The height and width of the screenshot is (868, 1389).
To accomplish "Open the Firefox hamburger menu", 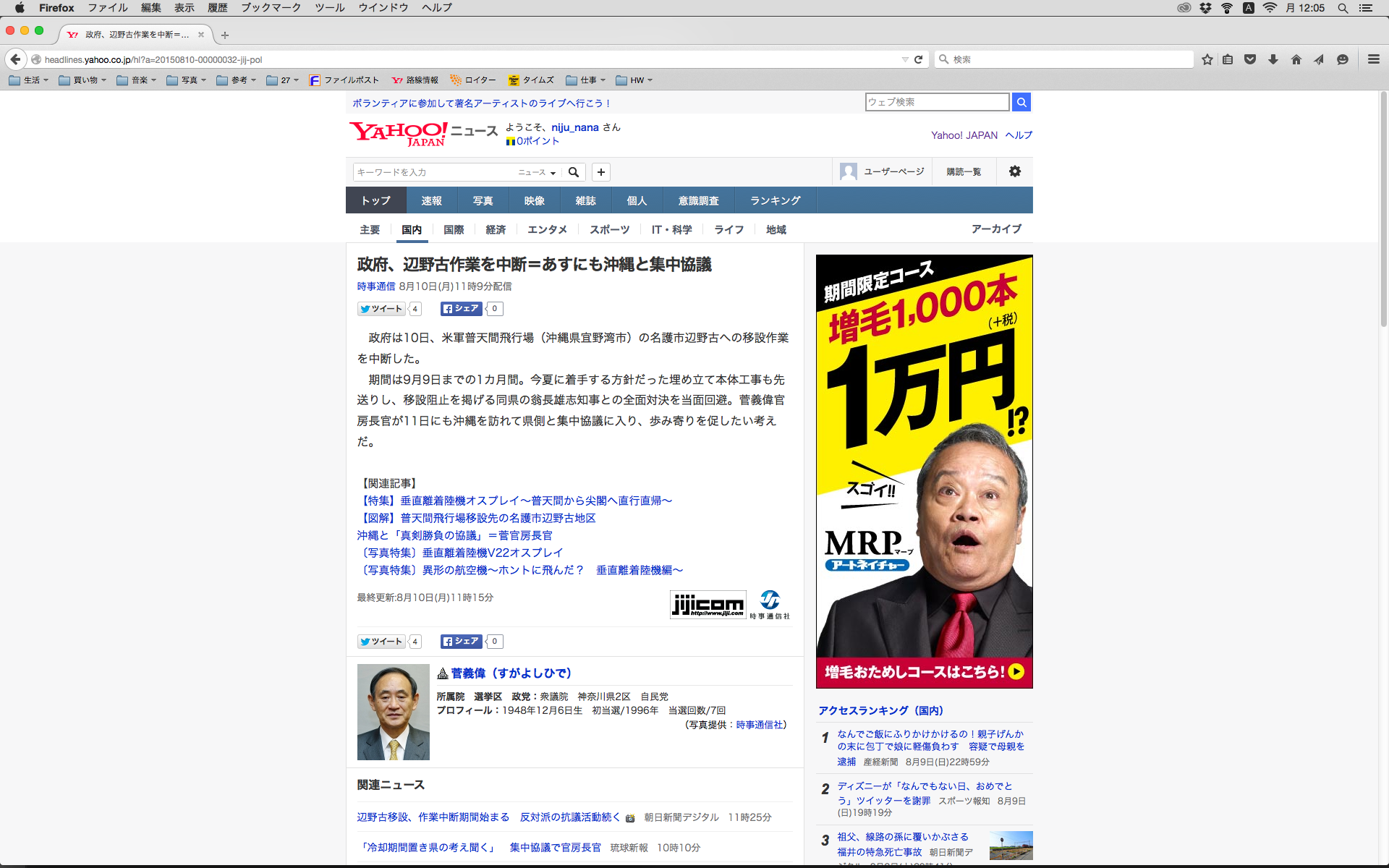I will [x=1373, y=59].
